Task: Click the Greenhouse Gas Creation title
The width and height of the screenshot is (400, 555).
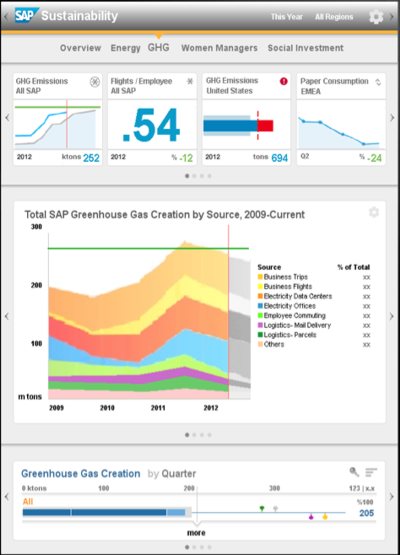Action: coord(81,473)
